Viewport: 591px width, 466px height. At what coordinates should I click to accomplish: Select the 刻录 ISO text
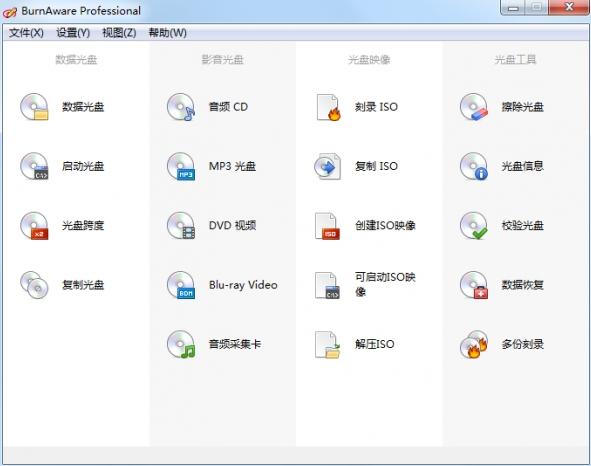tap(376, 107)
